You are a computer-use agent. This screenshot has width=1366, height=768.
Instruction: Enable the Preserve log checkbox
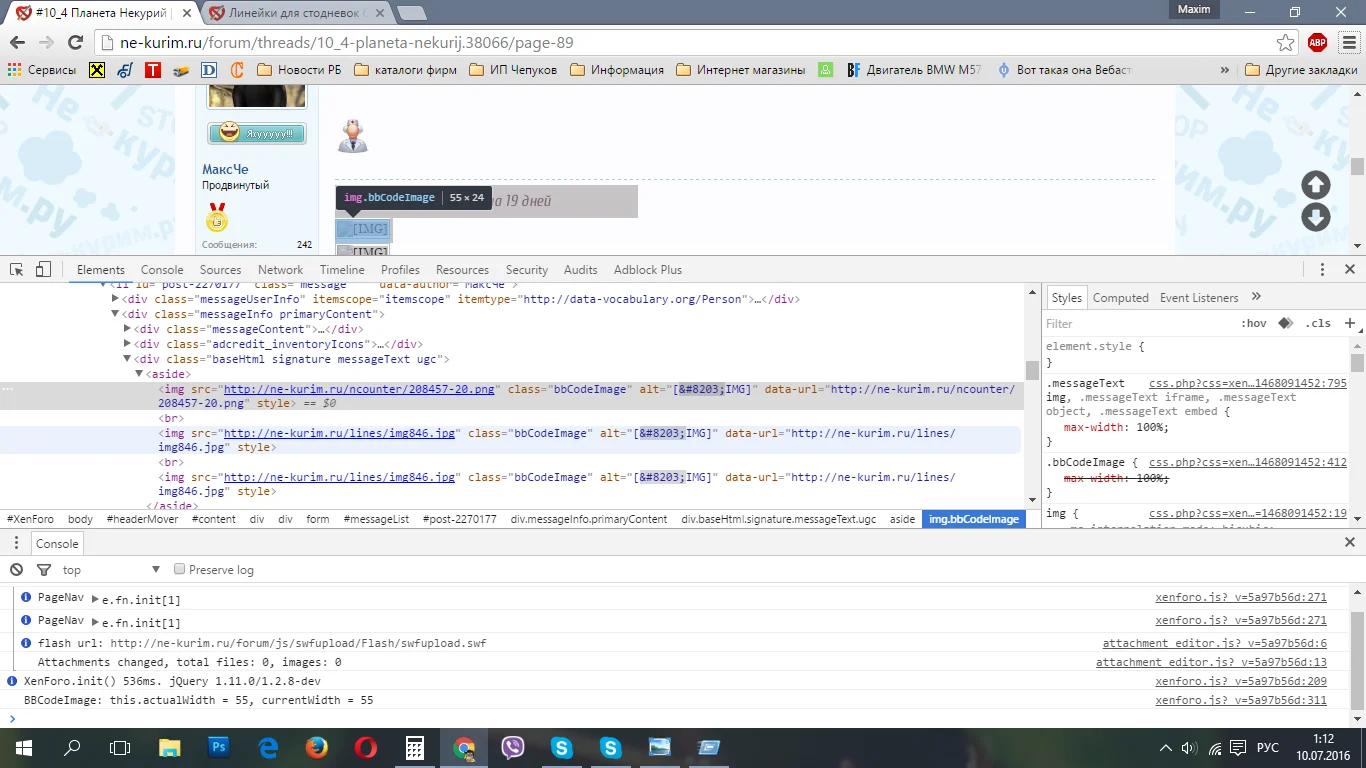(180, 570)
